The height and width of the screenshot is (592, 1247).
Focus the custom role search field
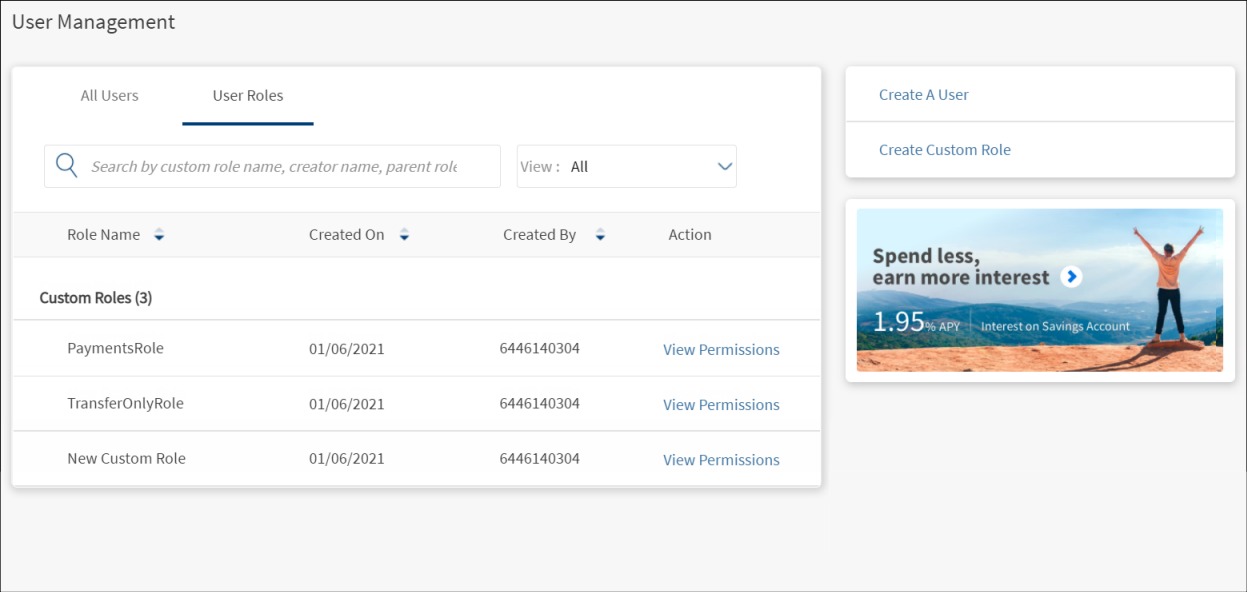click(x=274, y=167)
